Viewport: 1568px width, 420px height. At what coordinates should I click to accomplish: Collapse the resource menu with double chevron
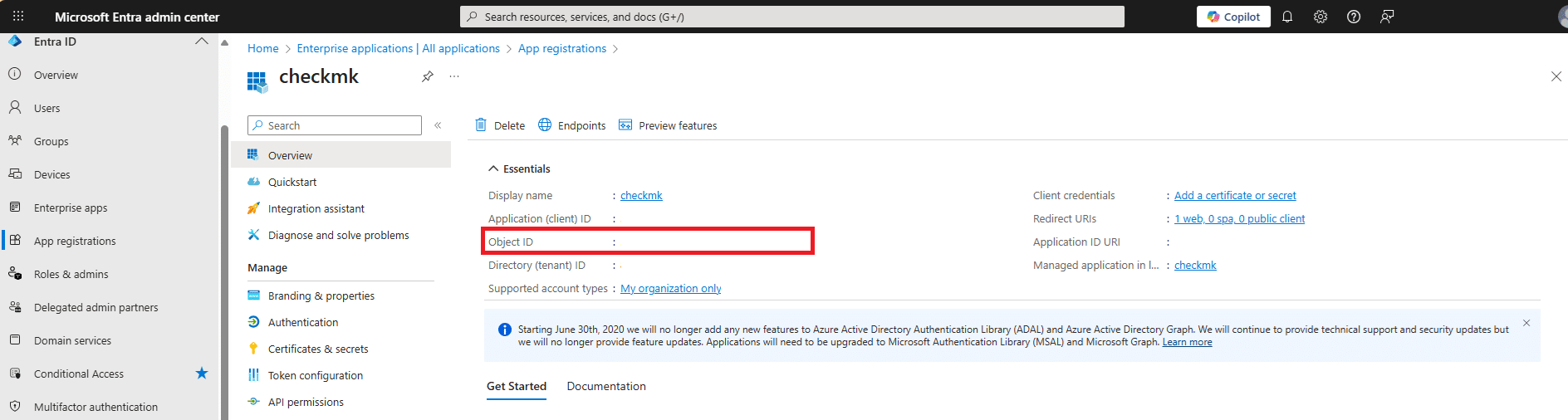[x=438, y=125]
